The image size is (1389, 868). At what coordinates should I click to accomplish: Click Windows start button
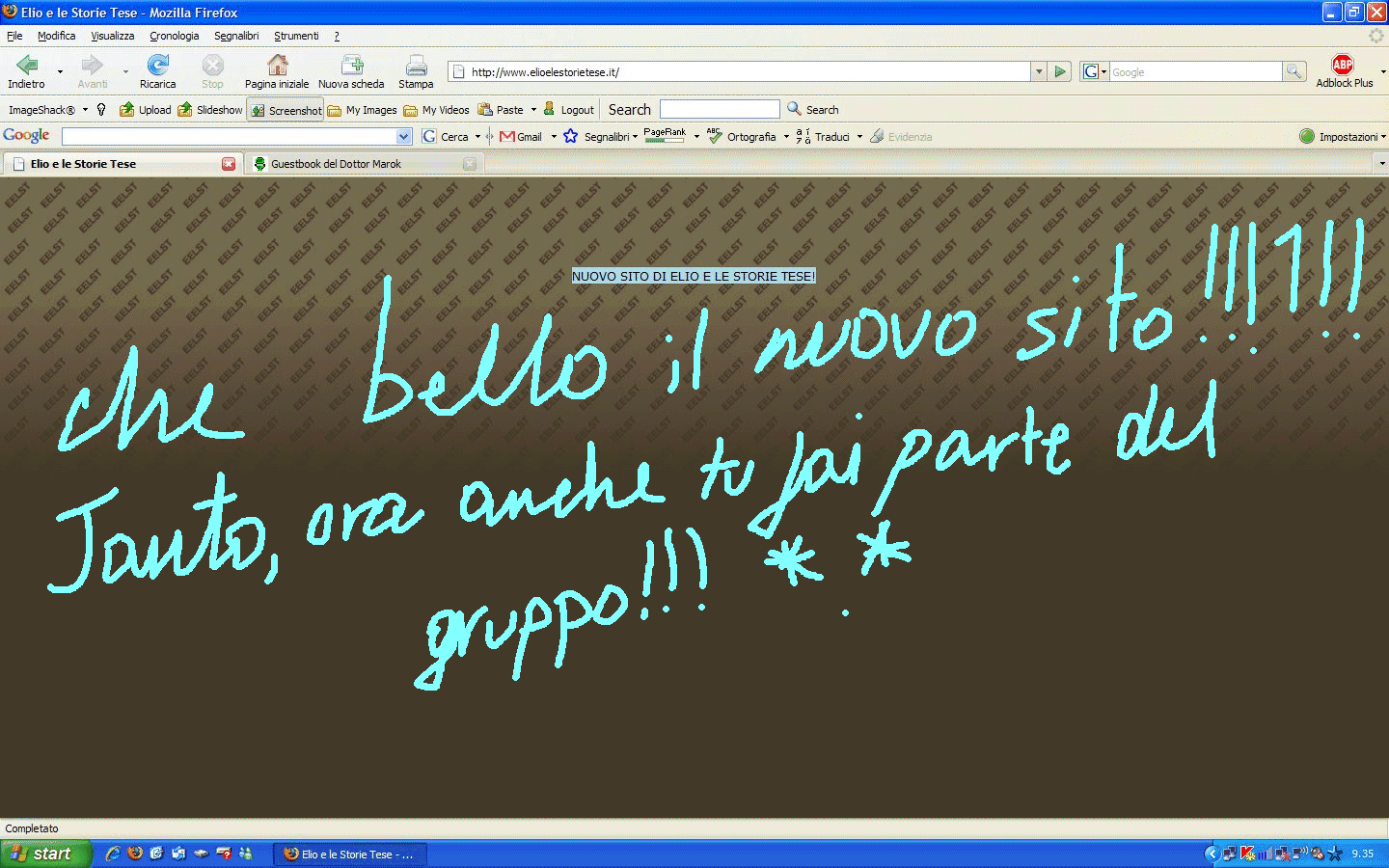click(45, 854)
